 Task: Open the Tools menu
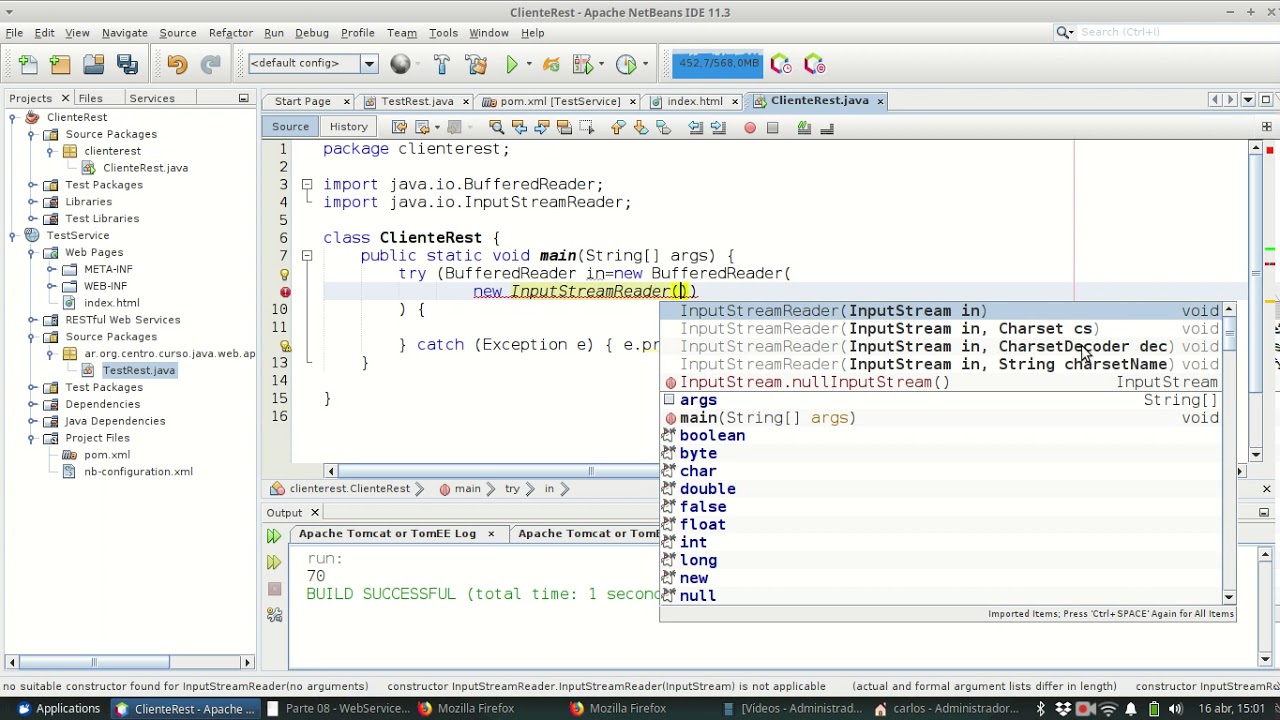tap(443, 33)
